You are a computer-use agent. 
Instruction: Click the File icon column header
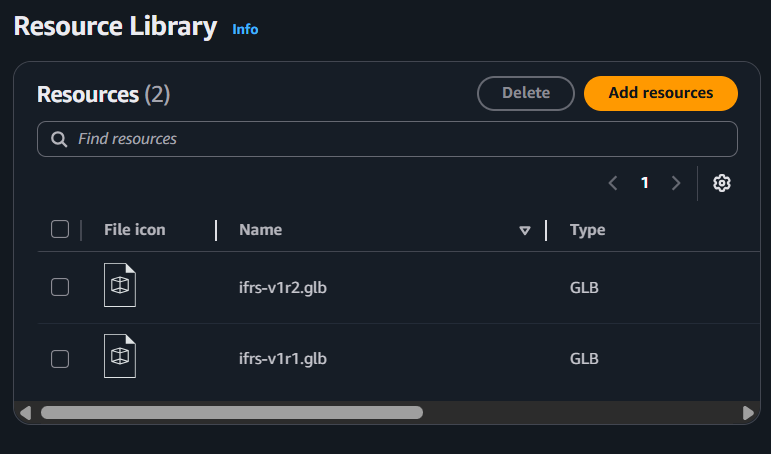[x=135, y=230]
